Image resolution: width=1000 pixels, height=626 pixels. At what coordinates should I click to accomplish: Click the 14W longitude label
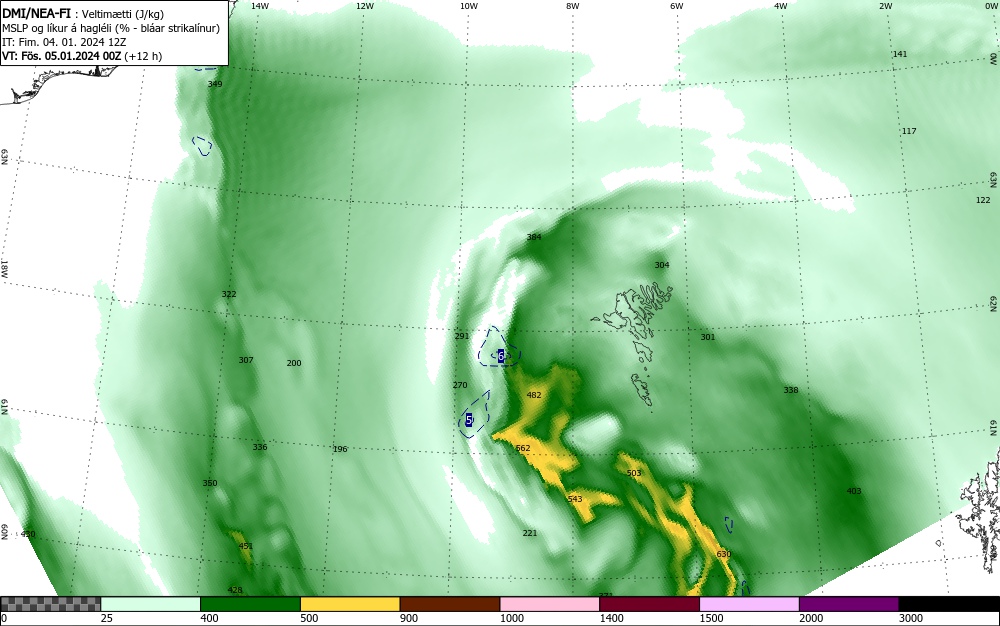[x=260, y=6]
